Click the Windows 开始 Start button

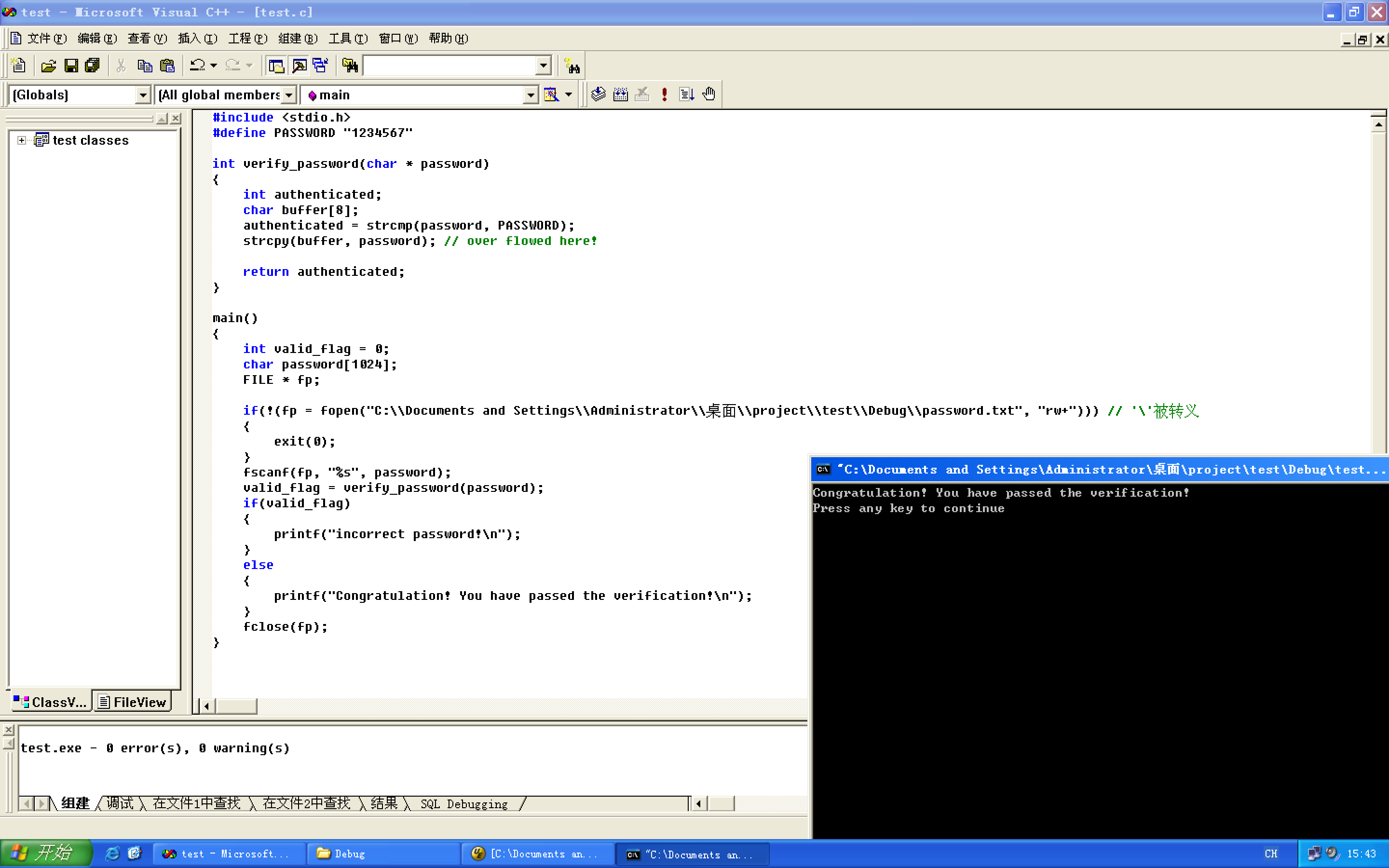46,853
